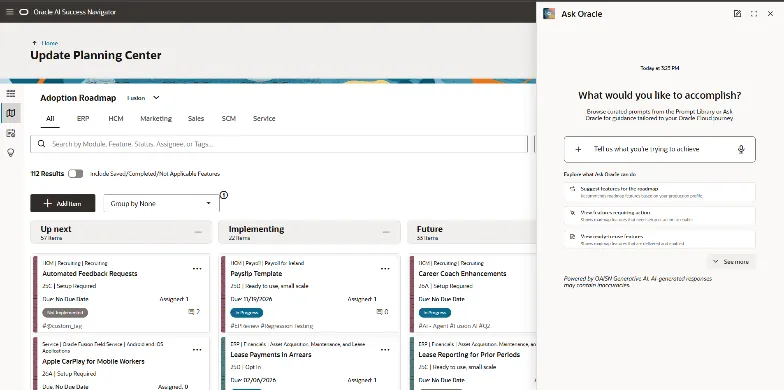This screenshot has height=390, width=784.
Task: Switch to the Sales tab
Action: click(196, 118)
